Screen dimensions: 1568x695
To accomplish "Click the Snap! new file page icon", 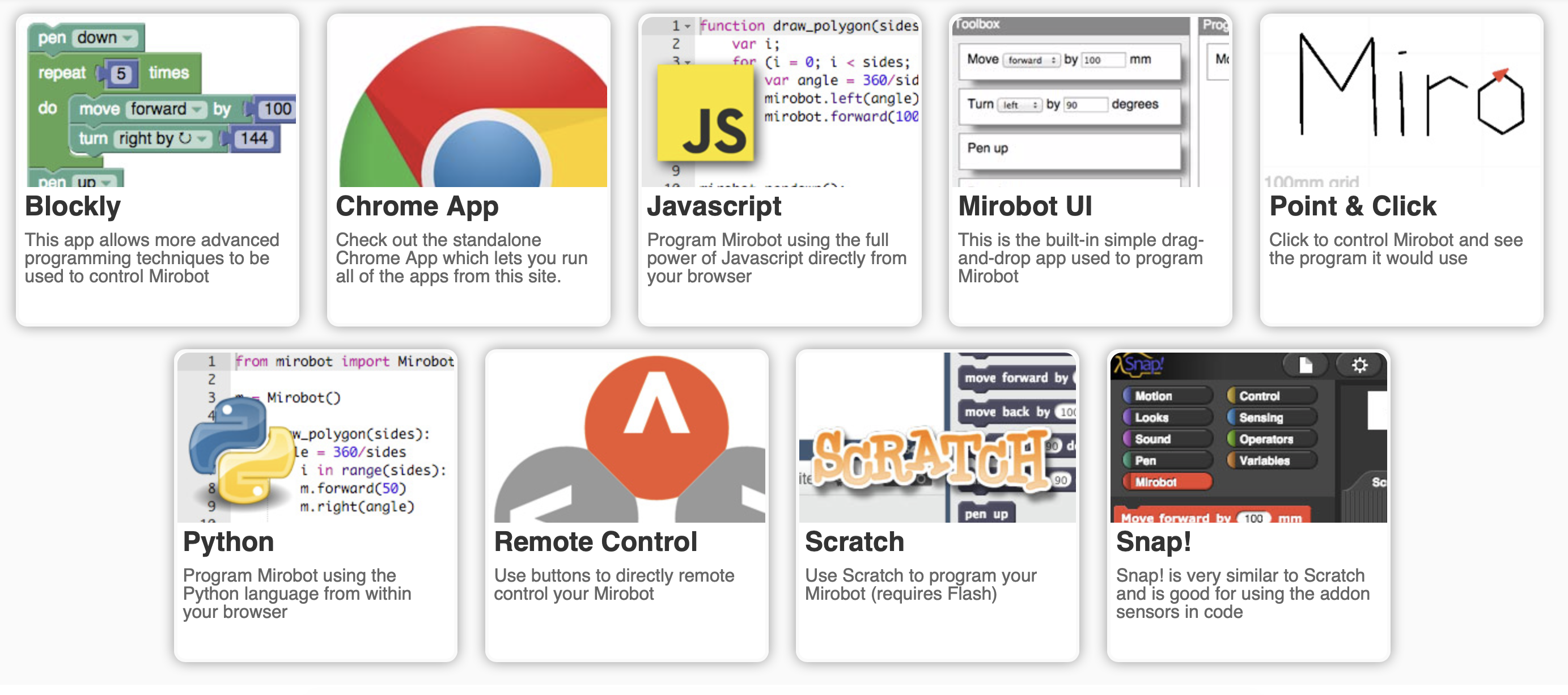I will (1306, 365).
